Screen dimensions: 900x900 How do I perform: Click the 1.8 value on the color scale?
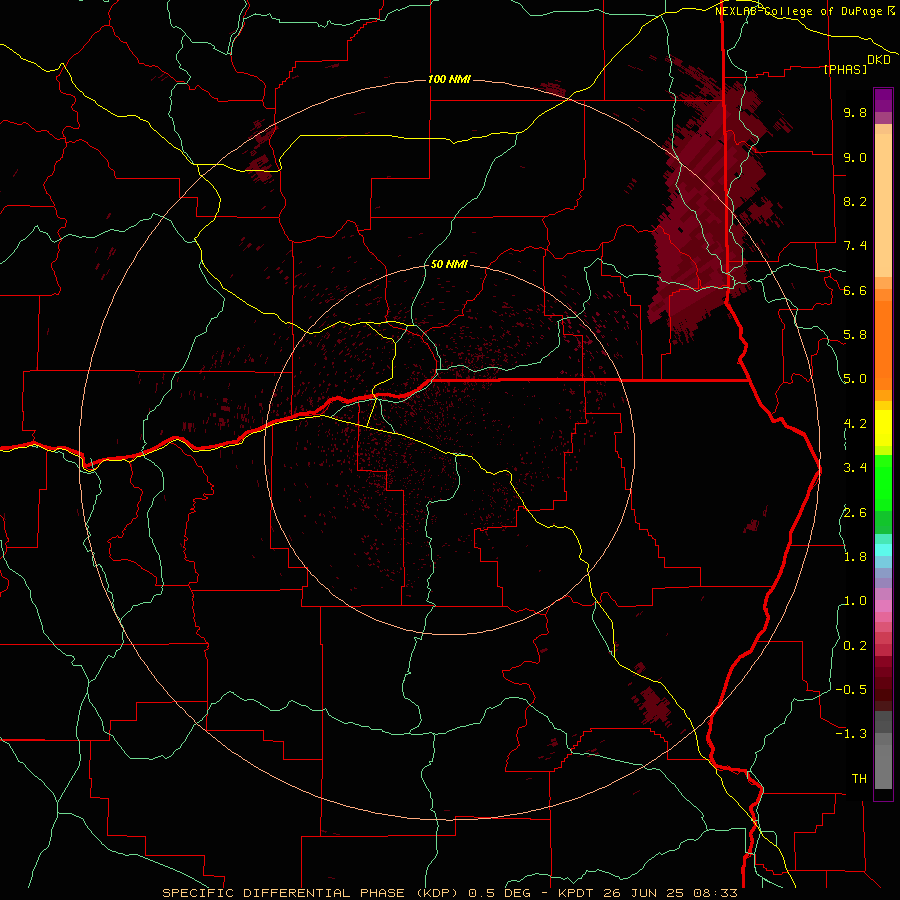(x=855, y=557)
